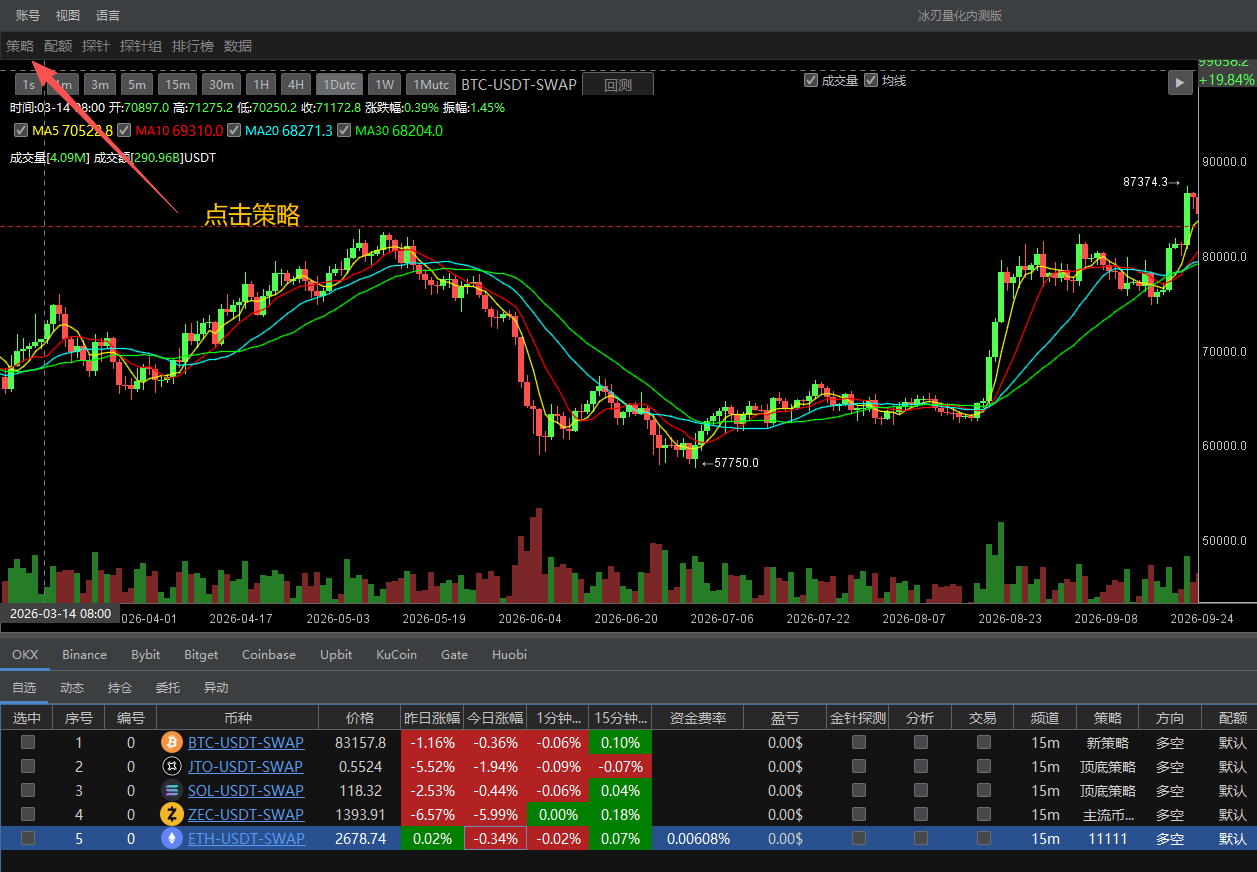Select the 5m timeframe button
Image resolution: width=1257 pixels, height=872 pixels.
(x=137, y=85)
